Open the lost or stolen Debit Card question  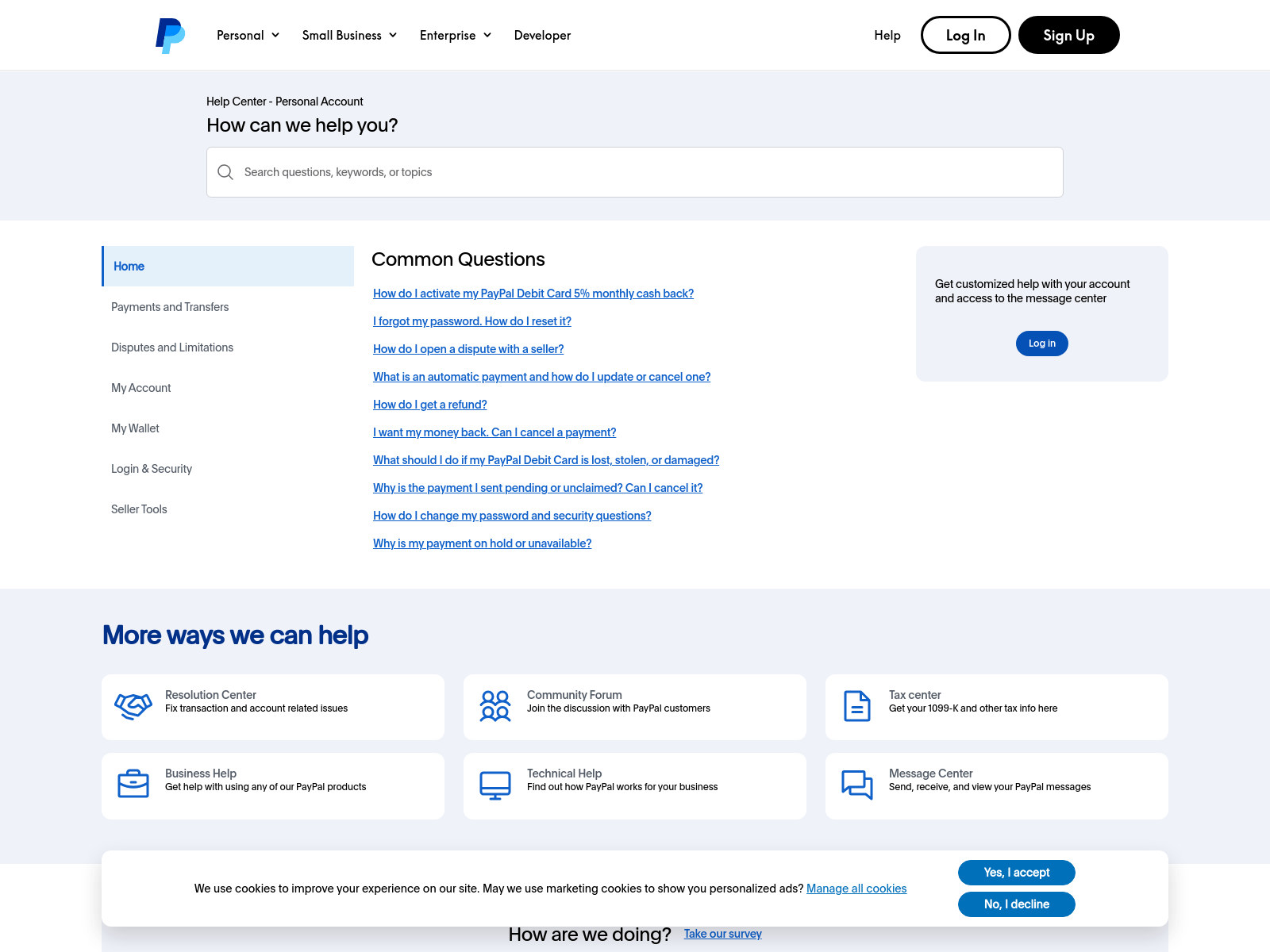pyautogui.click(x=546, y=460)
